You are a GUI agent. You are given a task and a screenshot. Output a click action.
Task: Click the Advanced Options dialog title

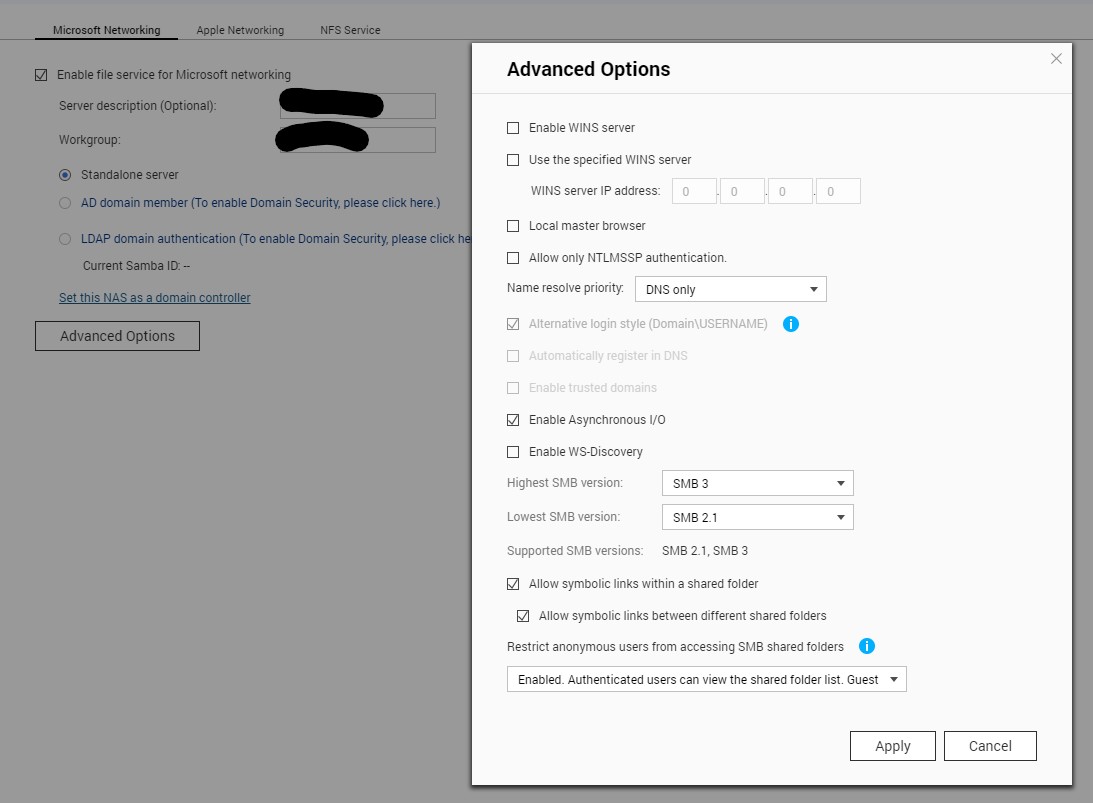[x=588, y=69]
